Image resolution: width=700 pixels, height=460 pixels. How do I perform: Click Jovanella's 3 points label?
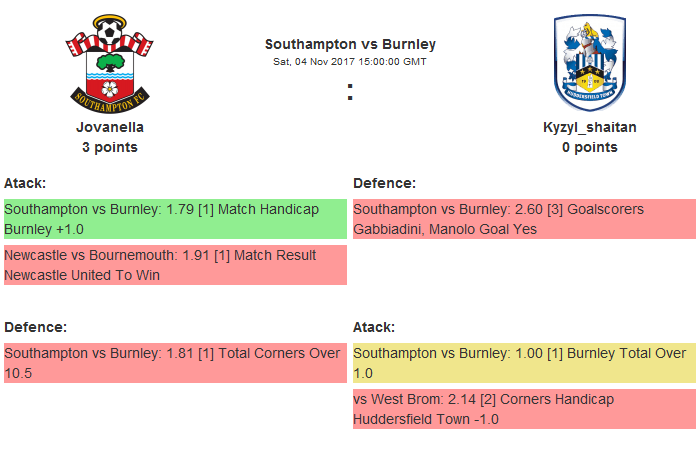[x=110, y=147]
